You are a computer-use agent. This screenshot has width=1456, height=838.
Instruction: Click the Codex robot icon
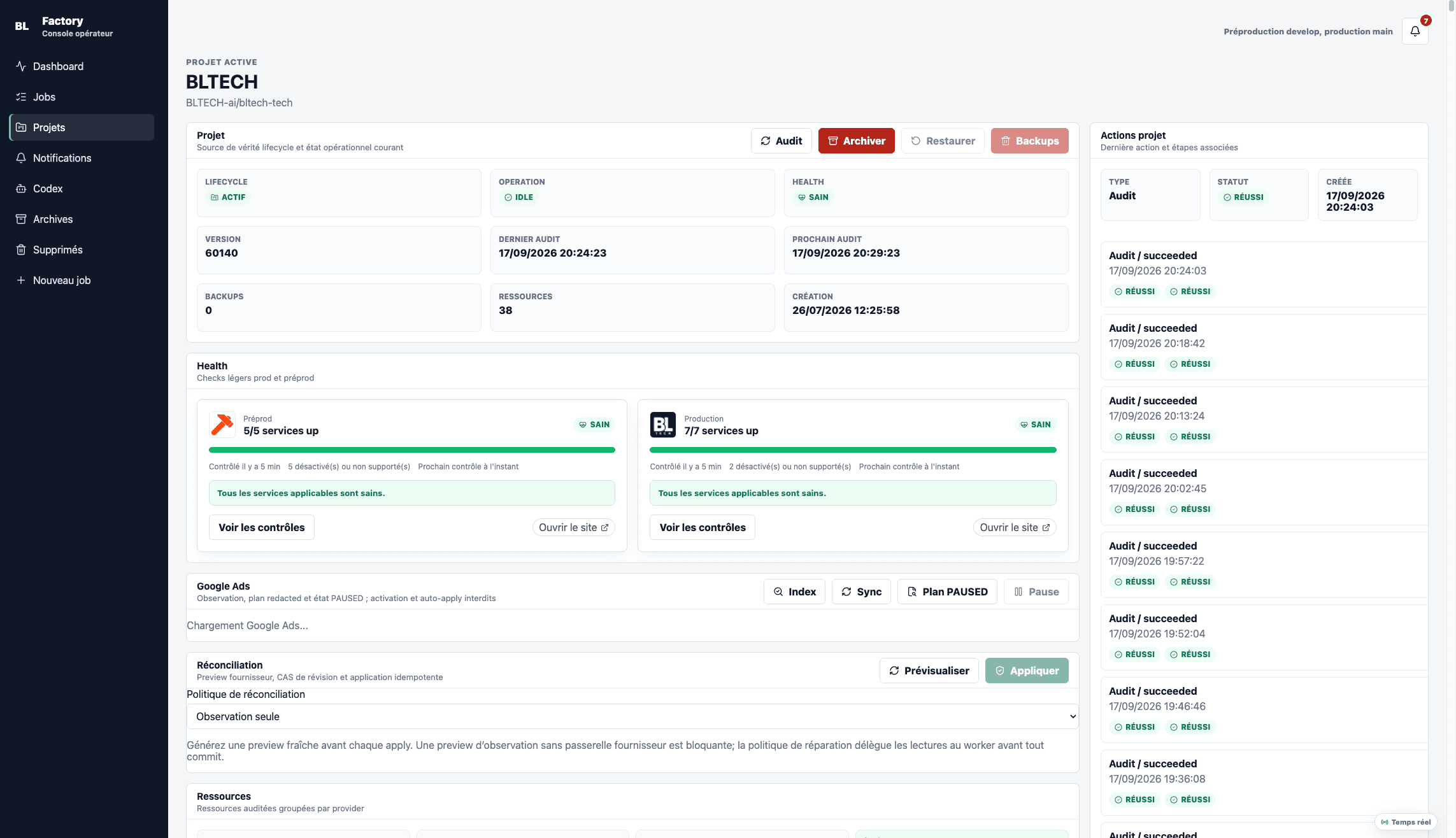(21, 188)
